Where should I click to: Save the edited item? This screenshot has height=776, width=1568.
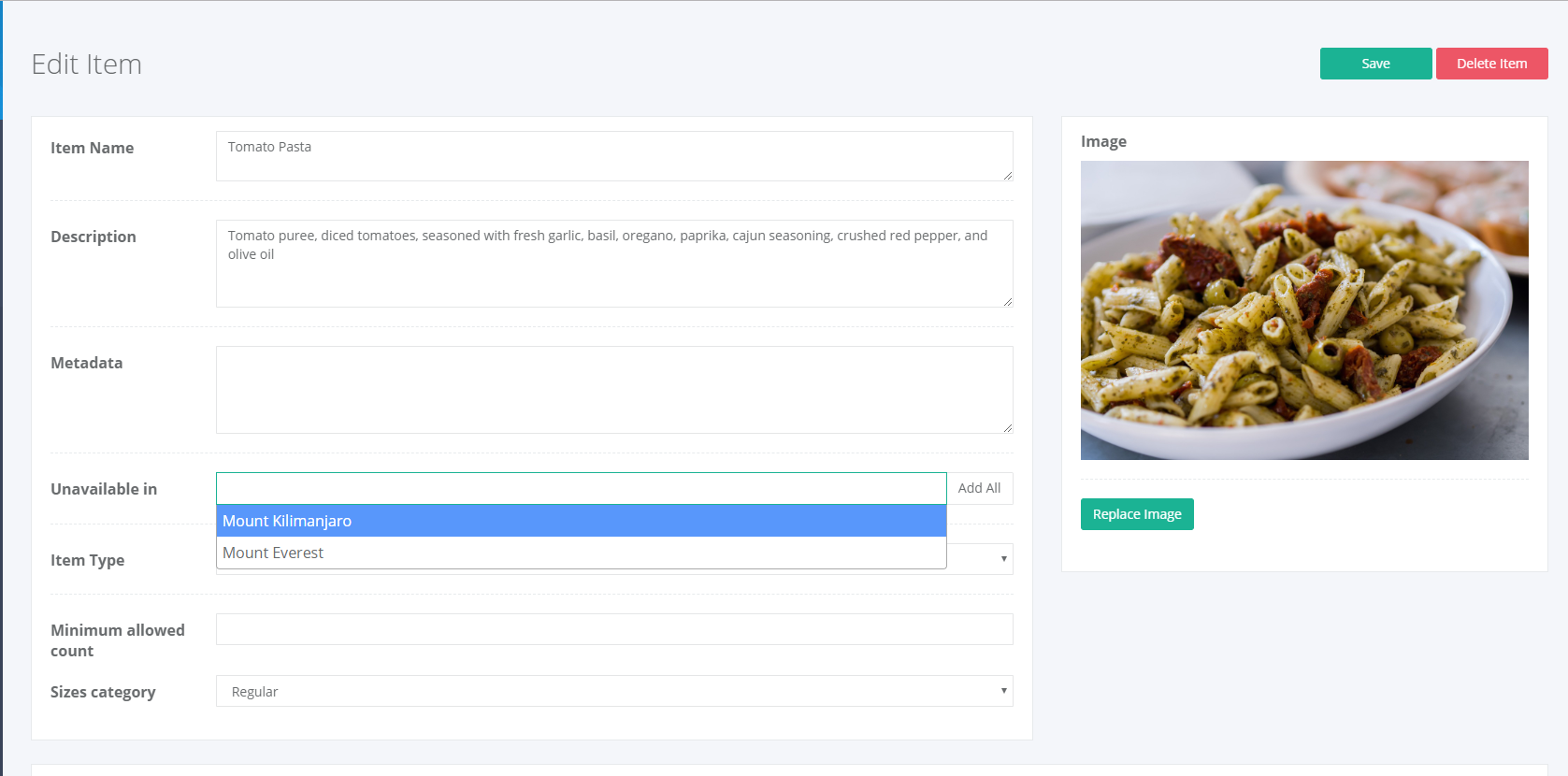[x=1375, y=64]
